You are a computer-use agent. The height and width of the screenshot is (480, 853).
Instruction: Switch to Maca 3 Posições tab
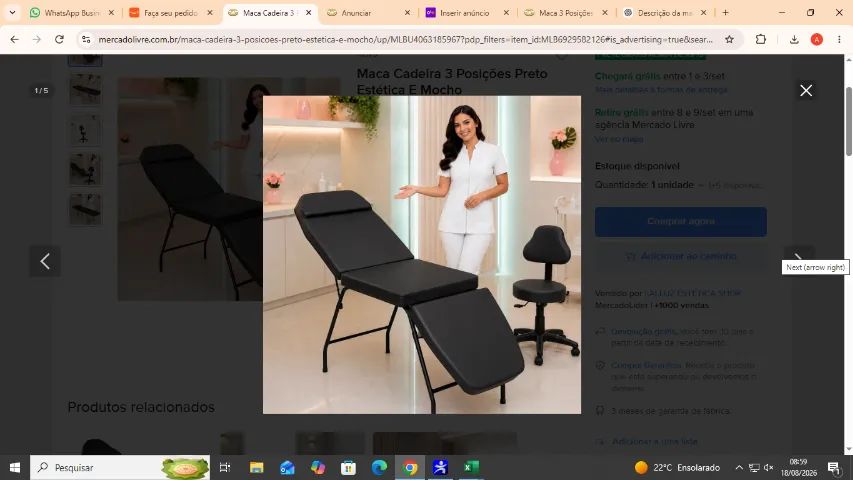(565, 13)
